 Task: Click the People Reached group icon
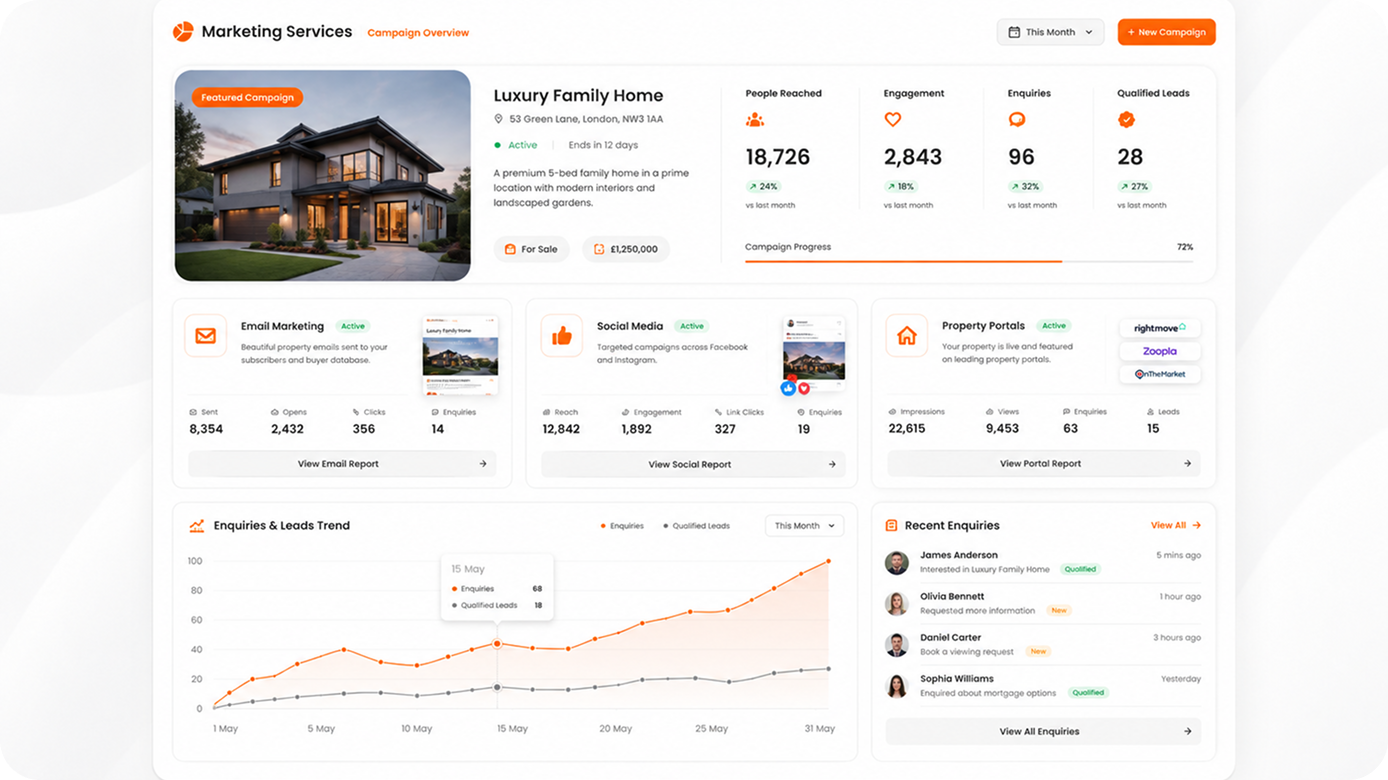point(755,120)
